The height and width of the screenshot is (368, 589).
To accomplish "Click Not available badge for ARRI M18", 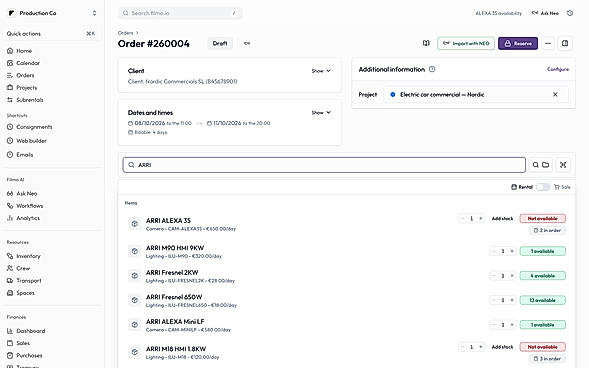I will pos(542,347).
